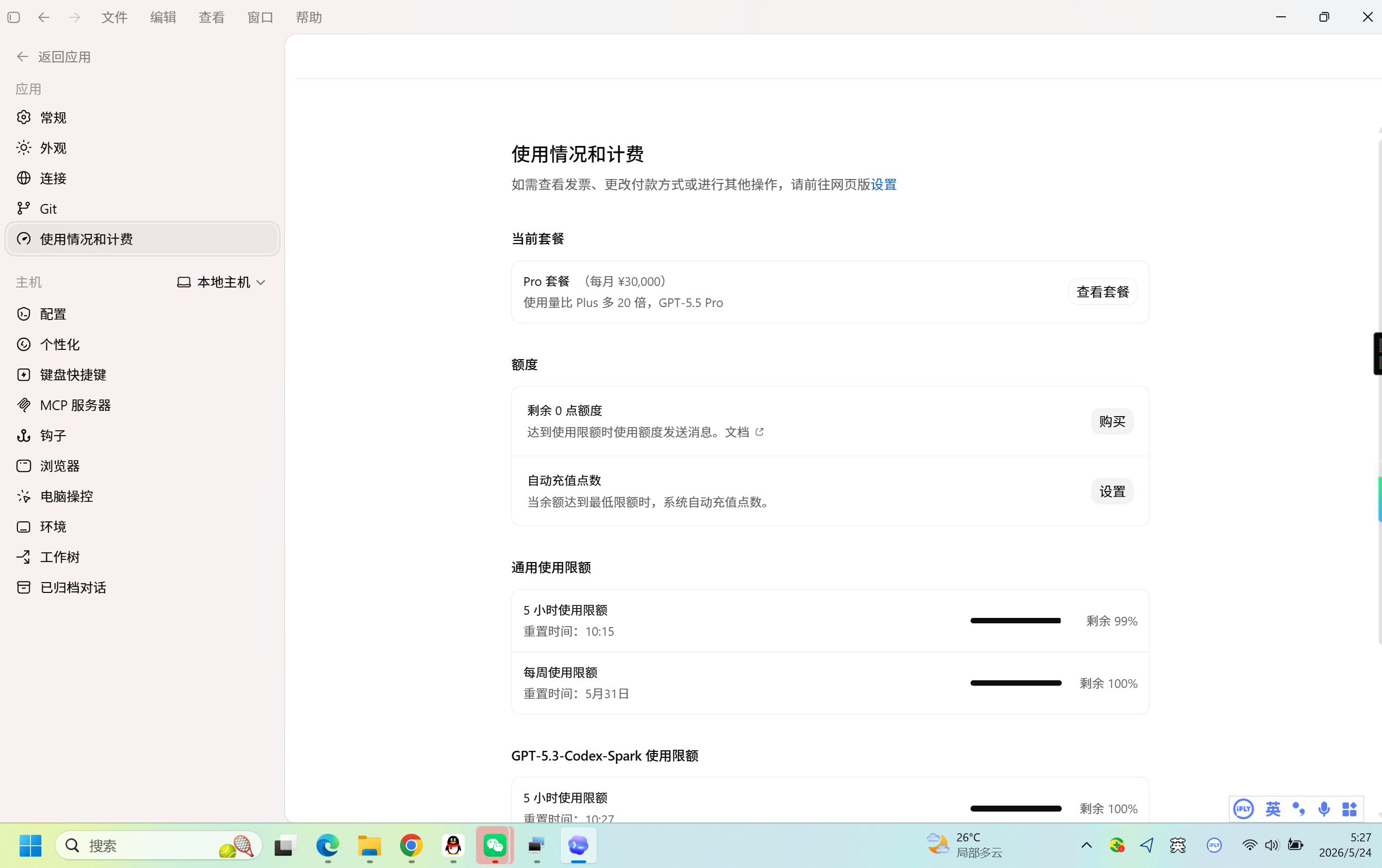Go back using the back arrow
Screen dimensions: 1382x868
pyautogui.click(x=43, y=17)
